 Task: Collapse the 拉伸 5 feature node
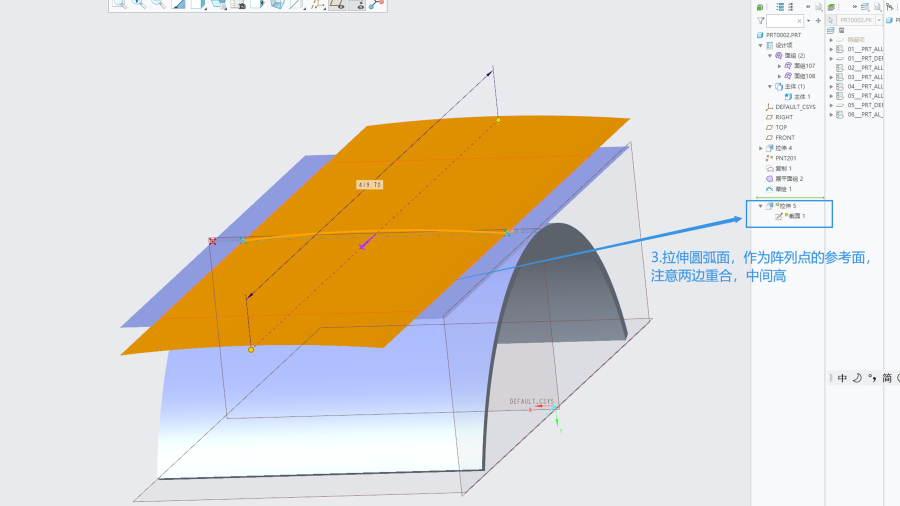tap(760, 206)
